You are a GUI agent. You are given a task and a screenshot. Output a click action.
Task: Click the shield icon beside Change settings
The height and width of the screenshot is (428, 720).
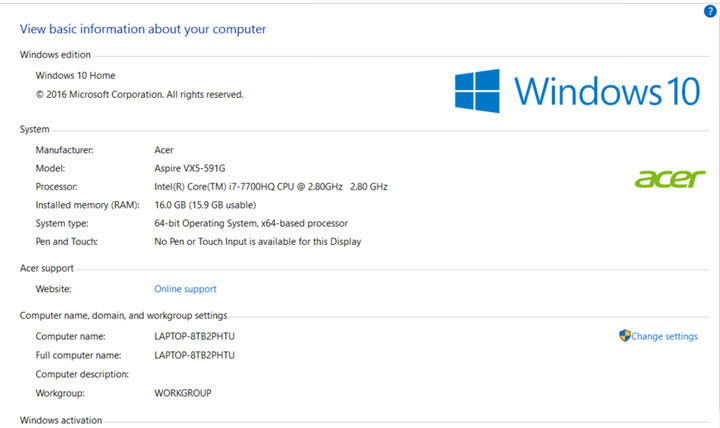[624, 336]
